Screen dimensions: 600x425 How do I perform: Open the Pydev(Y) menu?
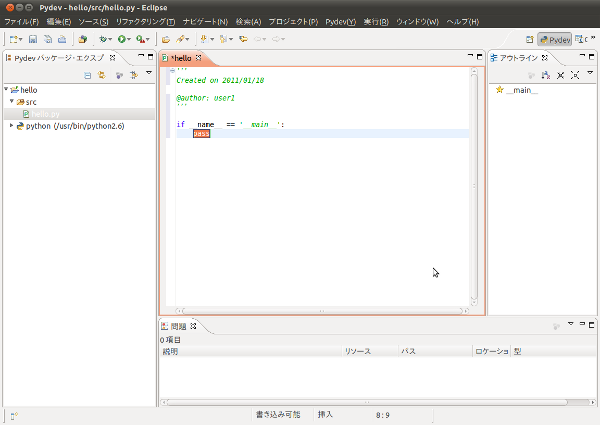pyautogui.click(x=341, y=22)
